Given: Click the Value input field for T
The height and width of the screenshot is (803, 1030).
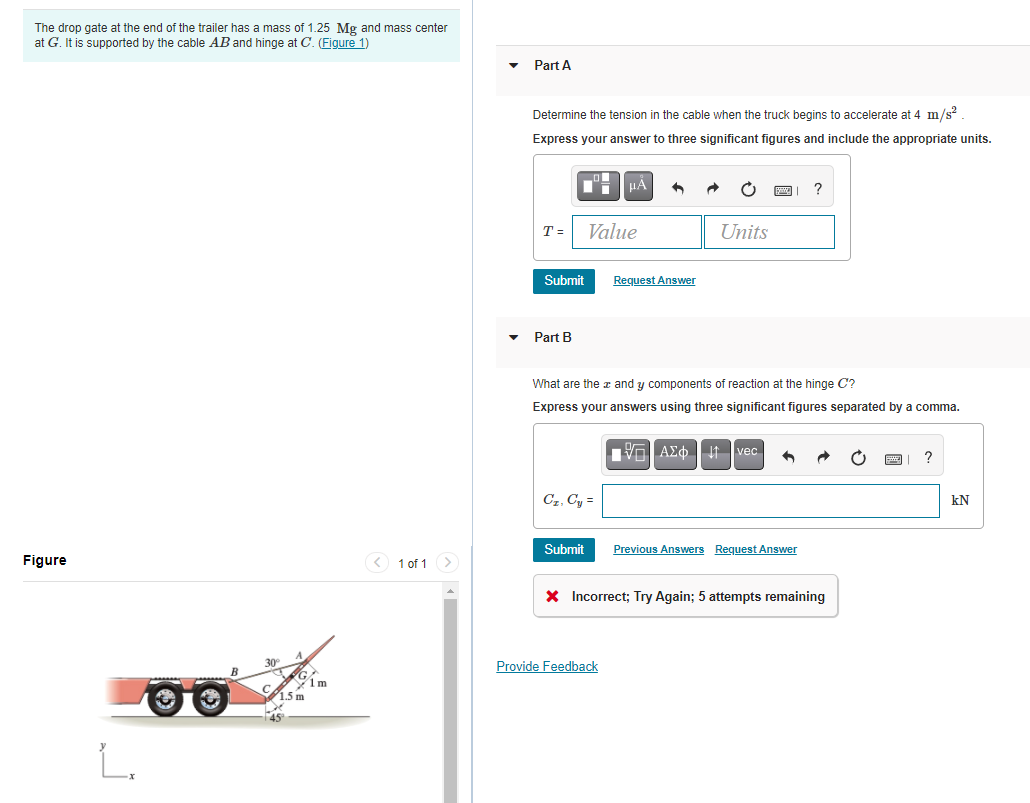Looking at the screenshot, I should 637,232.
